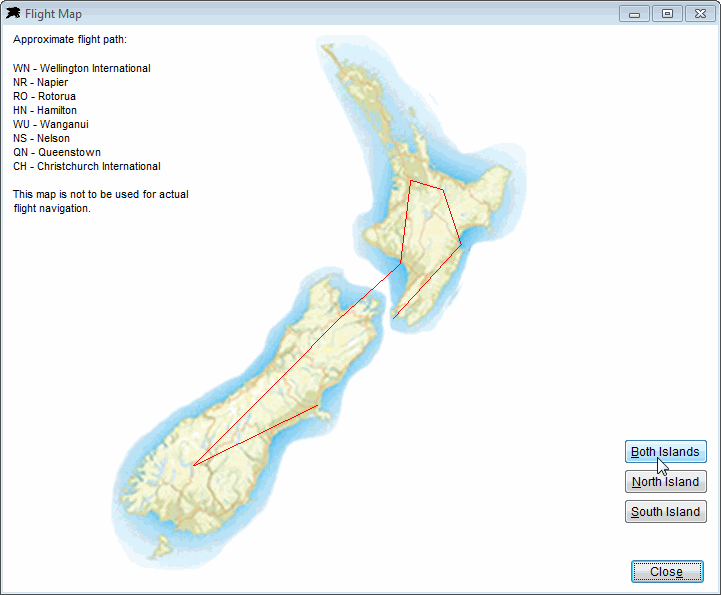The image size is (721, 595).
Task: Click 'QN - Queenstown' legend entry
Action: [x=57, y=152]
